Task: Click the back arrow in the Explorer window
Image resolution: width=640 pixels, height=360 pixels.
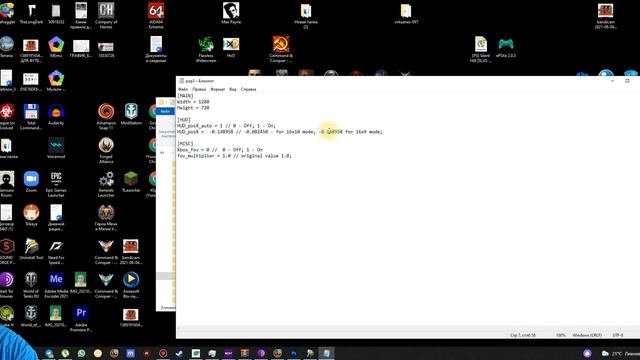Action: click(162, 153)
